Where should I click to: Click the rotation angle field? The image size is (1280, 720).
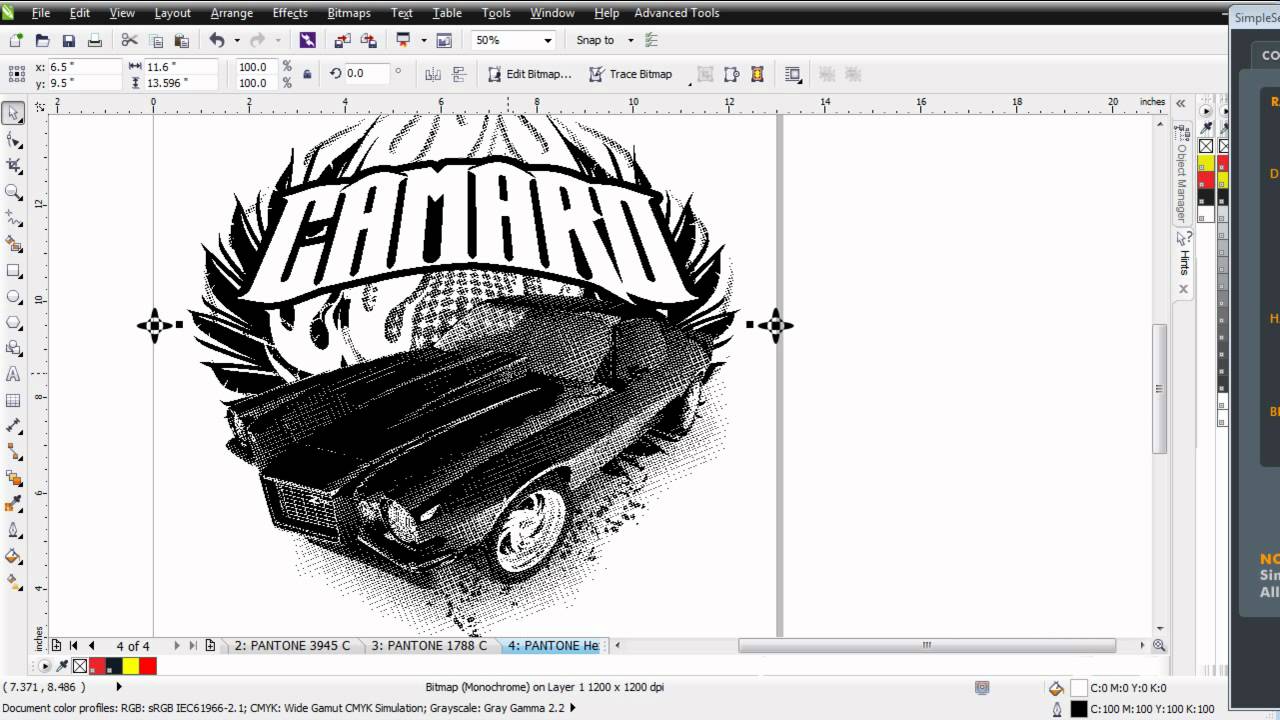click(x=368, y=74)
